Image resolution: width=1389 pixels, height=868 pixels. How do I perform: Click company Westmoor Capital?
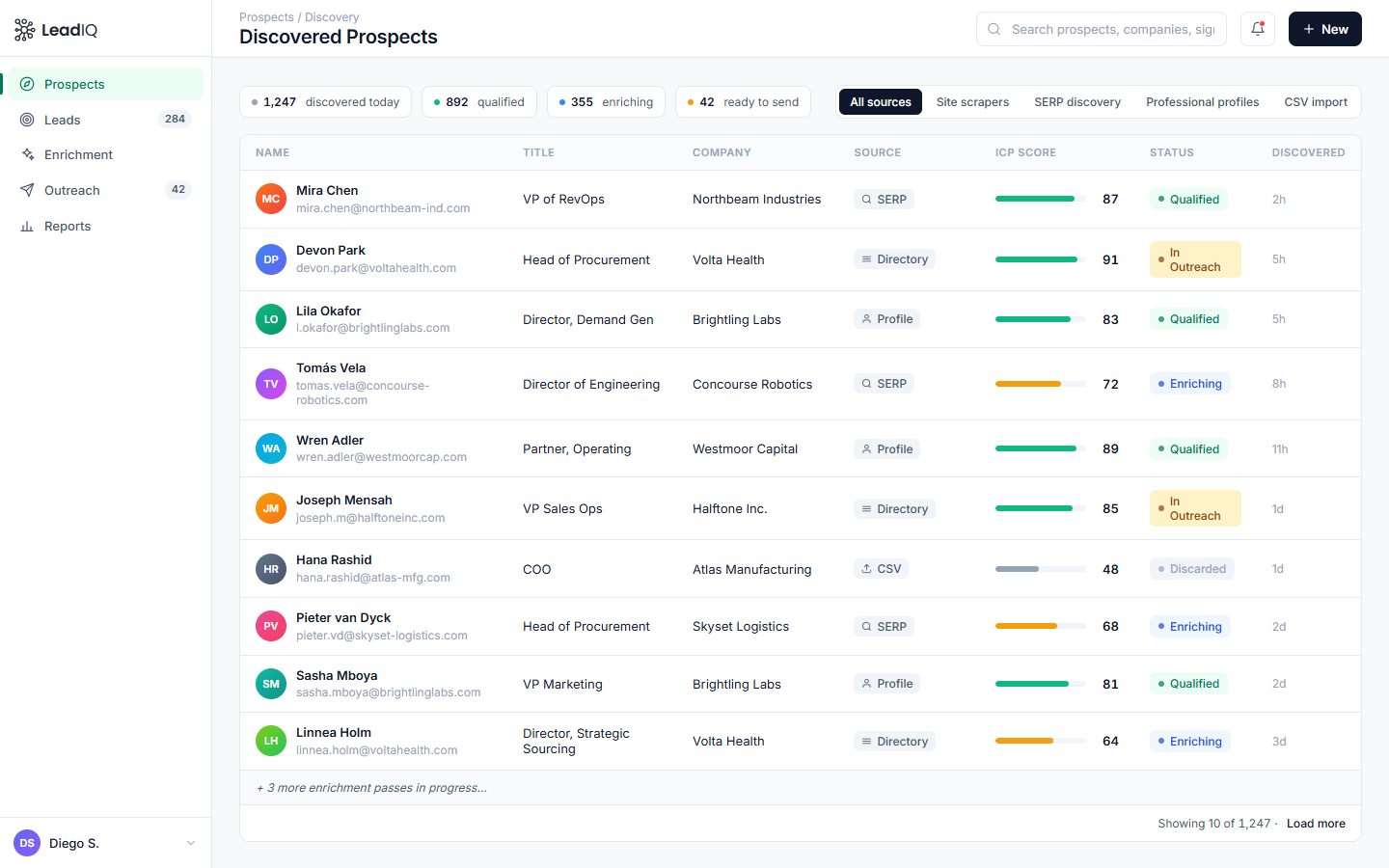745,448
